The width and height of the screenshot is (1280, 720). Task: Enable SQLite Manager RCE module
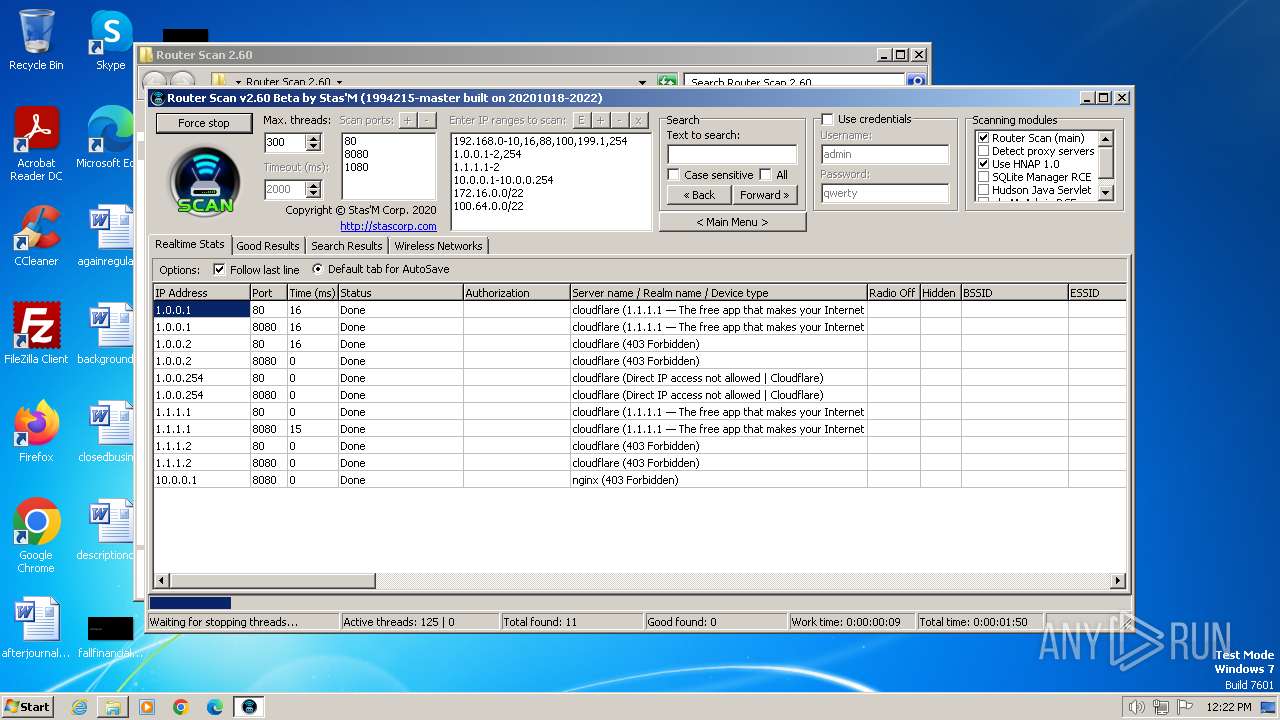983,177
